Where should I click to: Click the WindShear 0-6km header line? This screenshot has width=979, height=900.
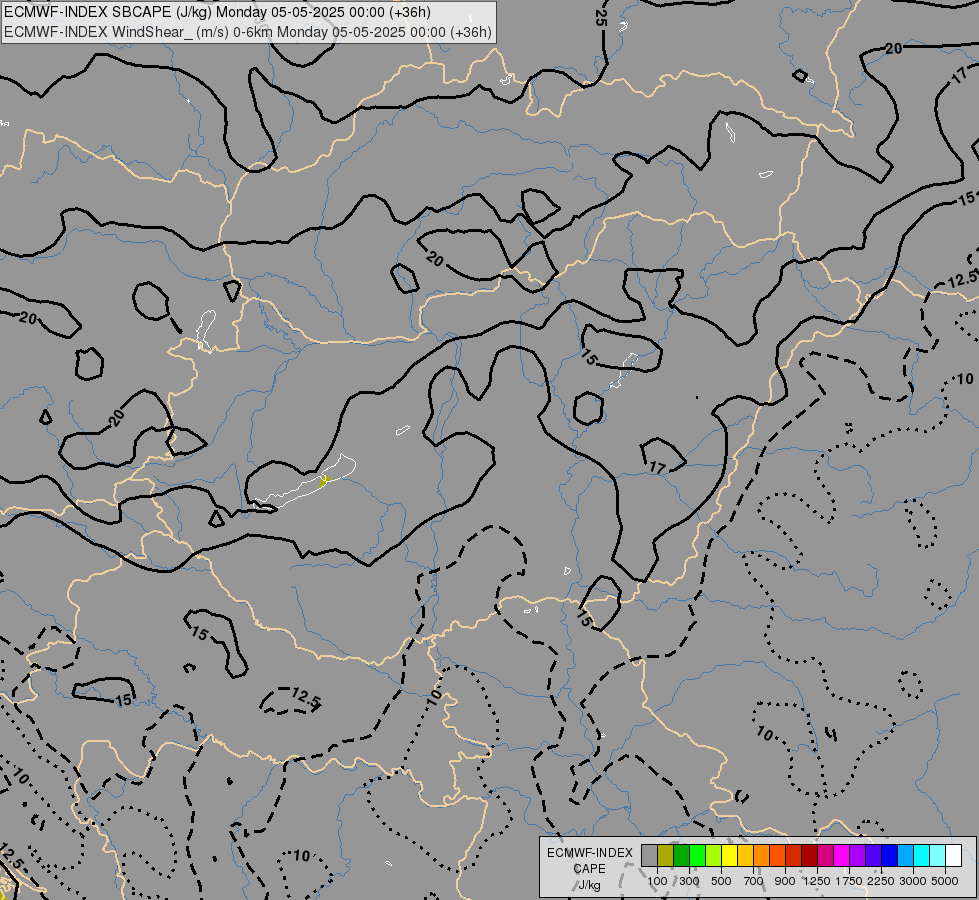247,32
